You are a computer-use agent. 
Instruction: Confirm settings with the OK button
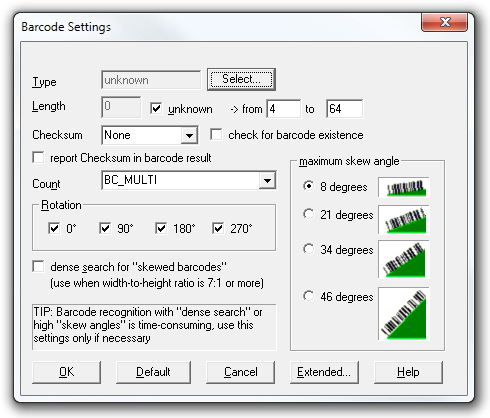66,372
